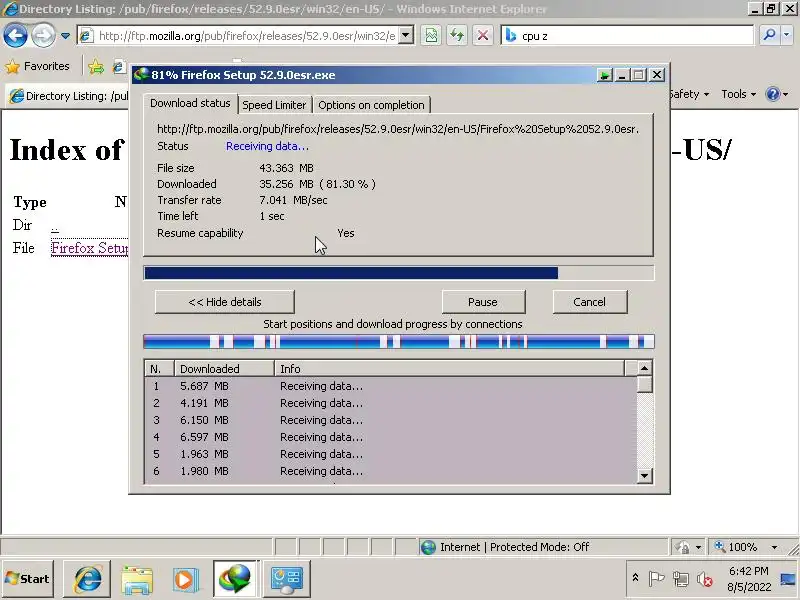Click the network tray icon
Viewport: 800px width, 600px height.
(x=681, y=579)
